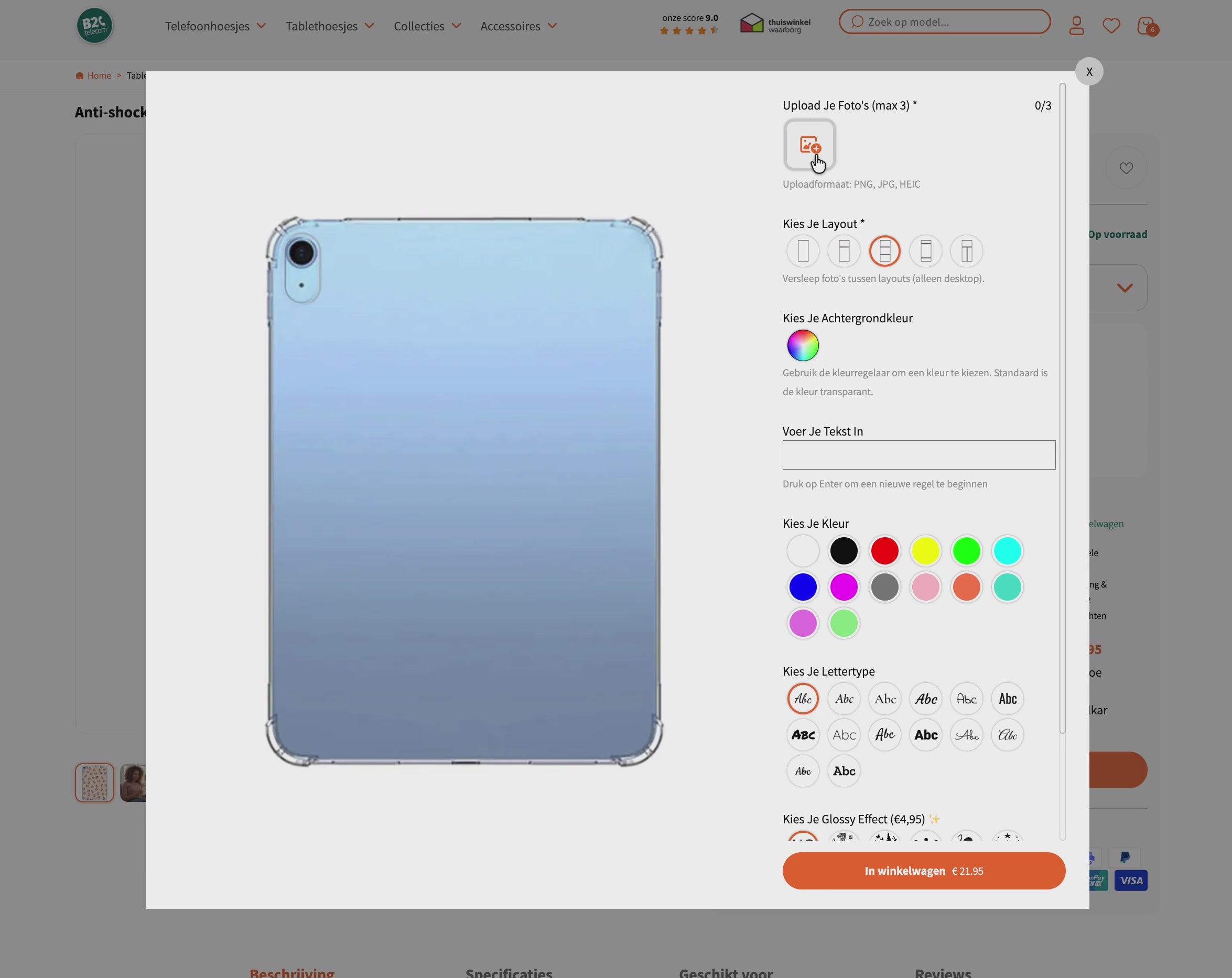Choose the red text color swatch
Viewport: 1232px width, 978px height.
(884, 551)
